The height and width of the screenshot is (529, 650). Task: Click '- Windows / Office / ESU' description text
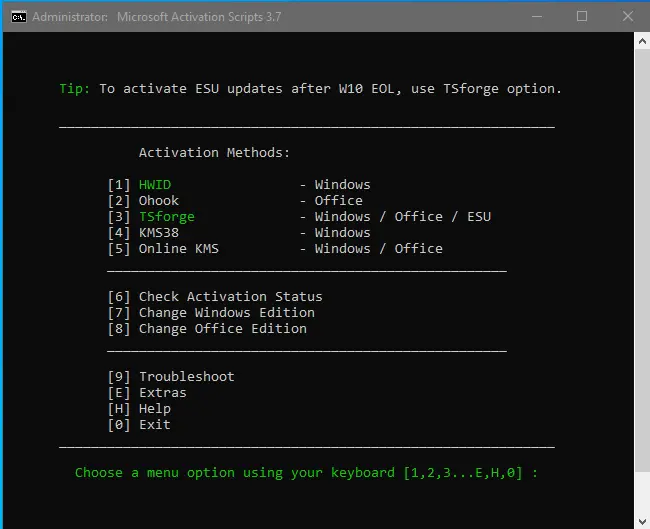tap(395, 216)
